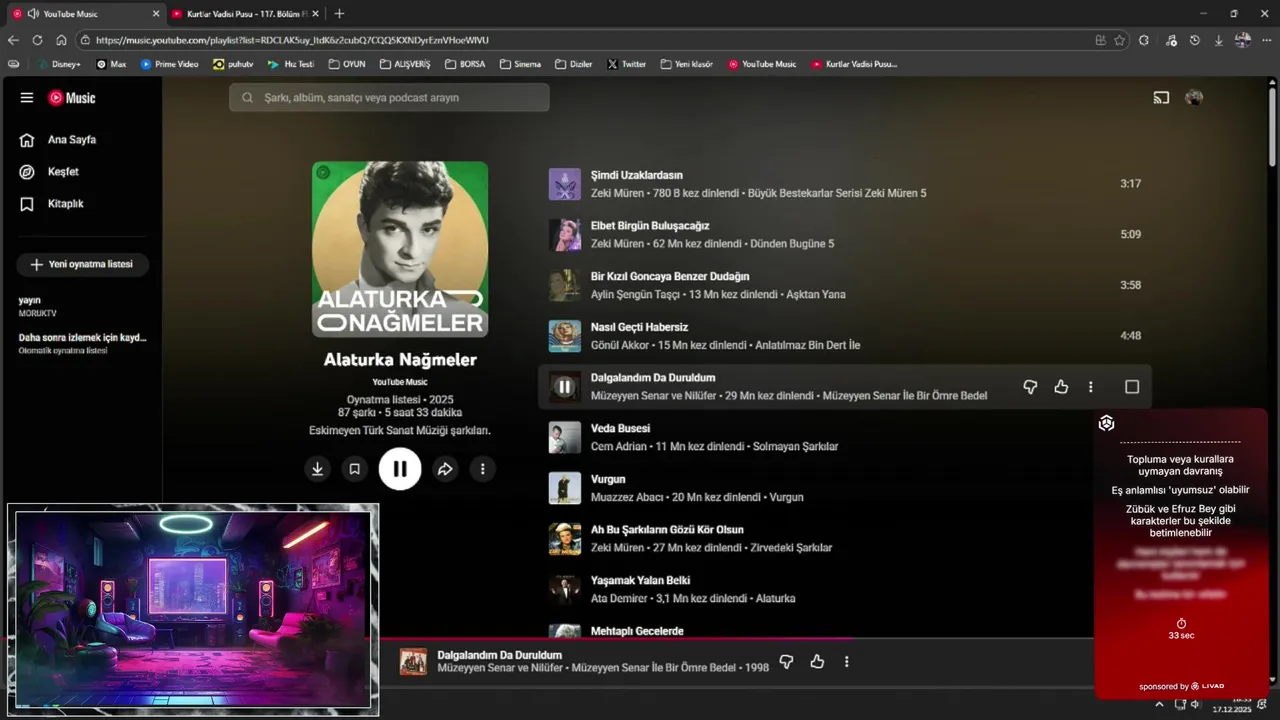Click the Veda Busesi song title

pyautogui.click(x=620, y=429)
